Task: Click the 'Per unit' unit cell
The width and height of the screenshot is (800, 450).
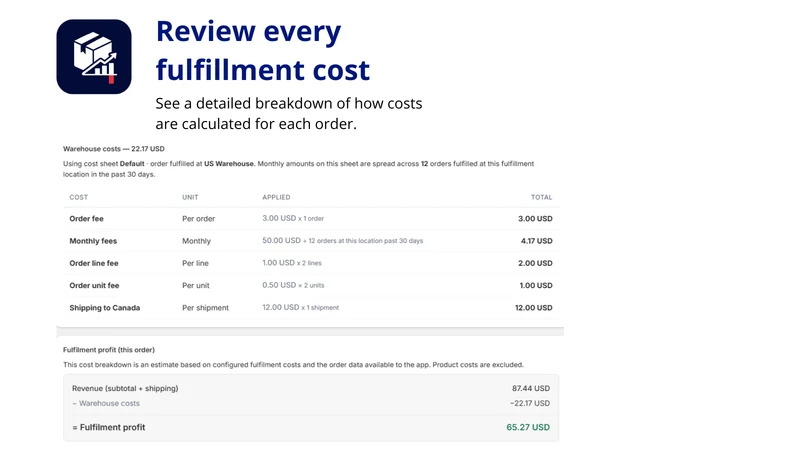Action: tap(196, 286)
